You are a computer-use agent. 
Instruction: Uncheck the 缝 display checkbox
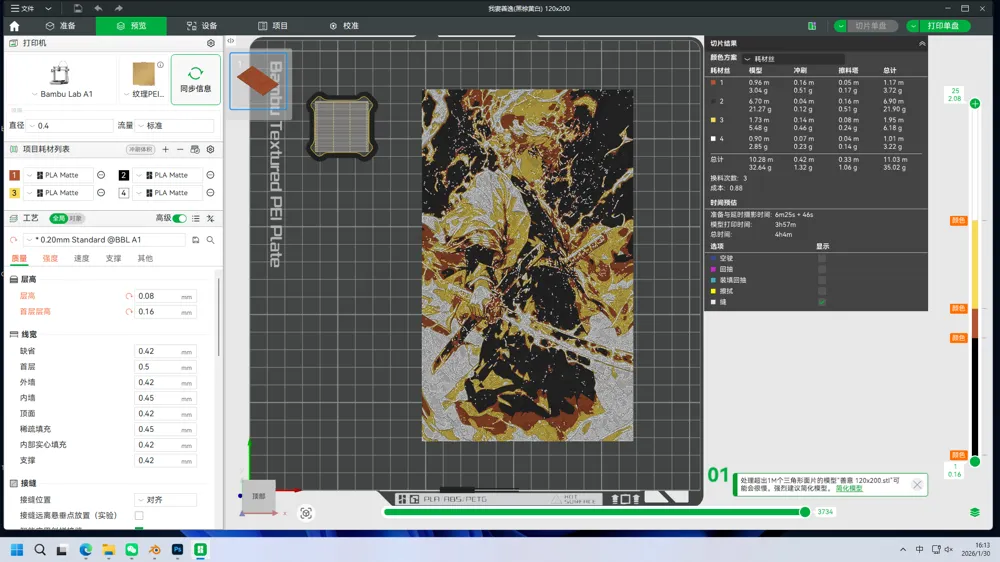click(x=822, y=302)
